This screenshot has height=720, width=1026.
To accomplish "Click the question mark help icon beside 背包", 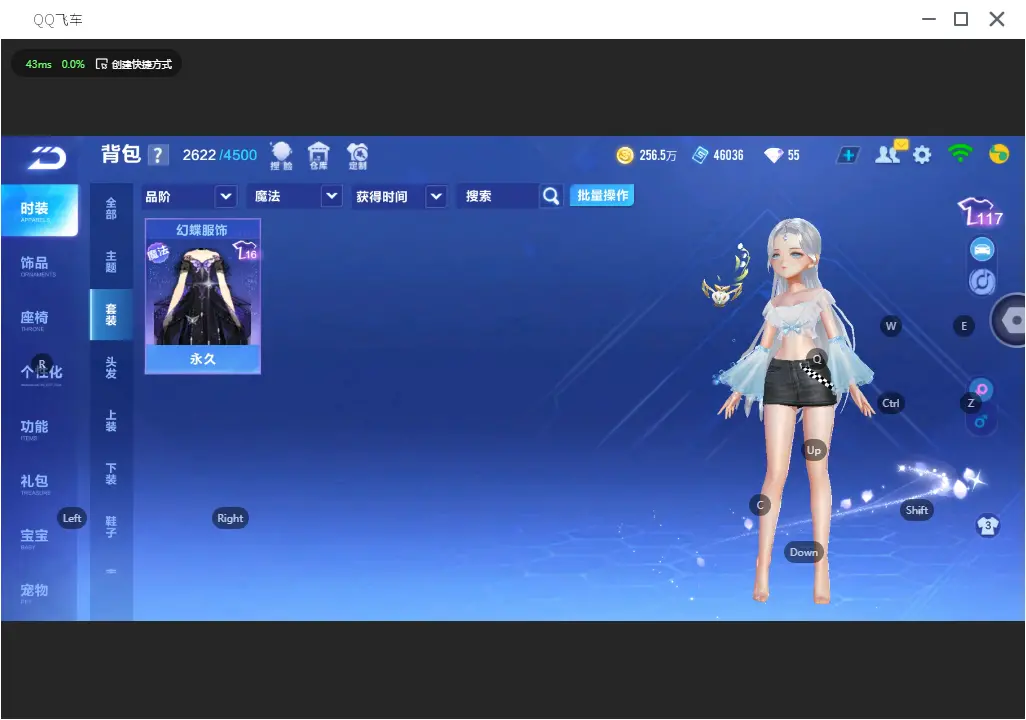I will click(x=158, y=155).
